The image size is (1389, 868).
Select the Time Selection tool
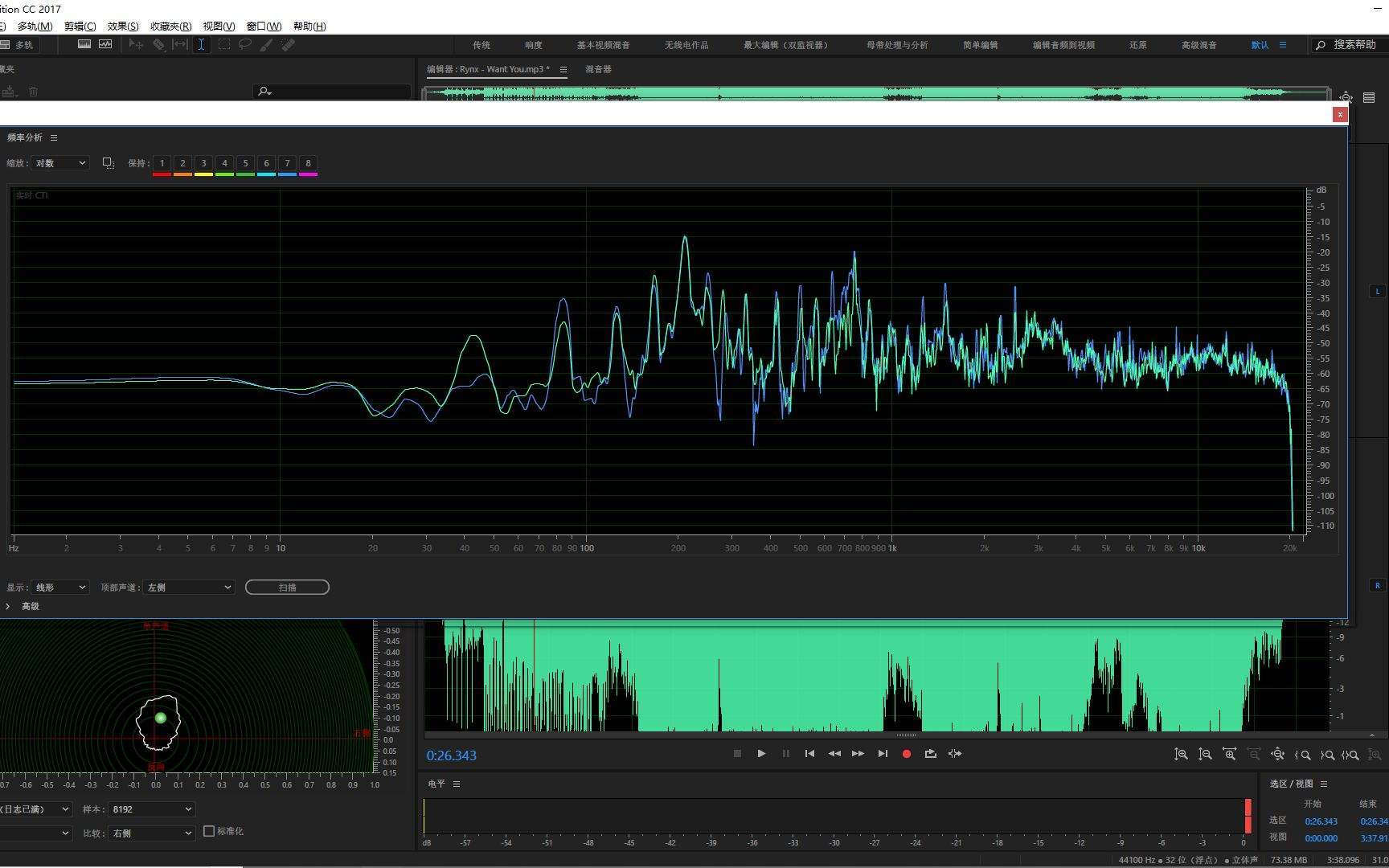[x=201, y=45]
